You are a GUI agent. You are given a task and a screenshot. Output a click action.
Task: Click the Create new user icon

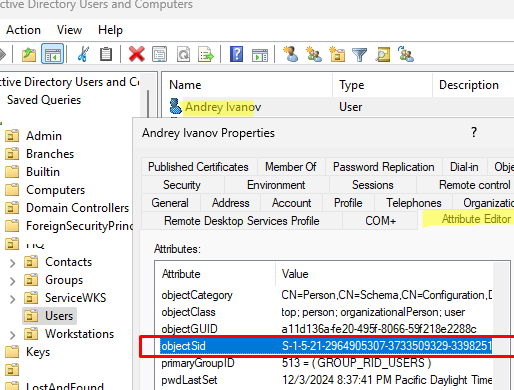click(x=290, y=54)
